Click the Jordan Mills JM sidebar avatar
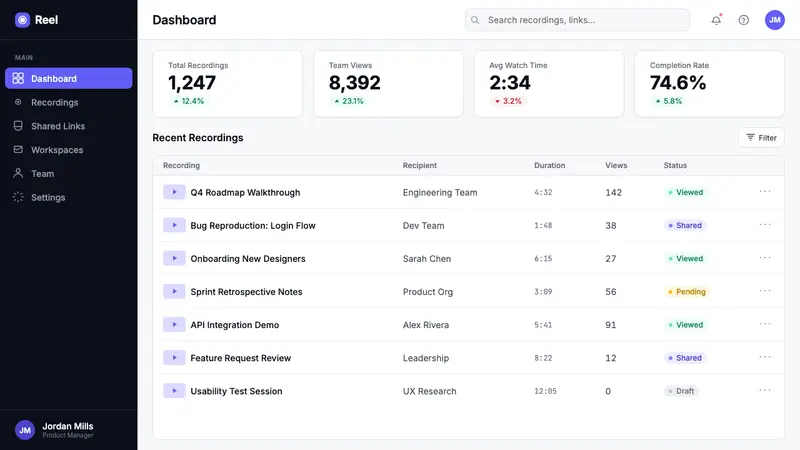The width and height of the screenshot is (800, 450). point(24,430)
